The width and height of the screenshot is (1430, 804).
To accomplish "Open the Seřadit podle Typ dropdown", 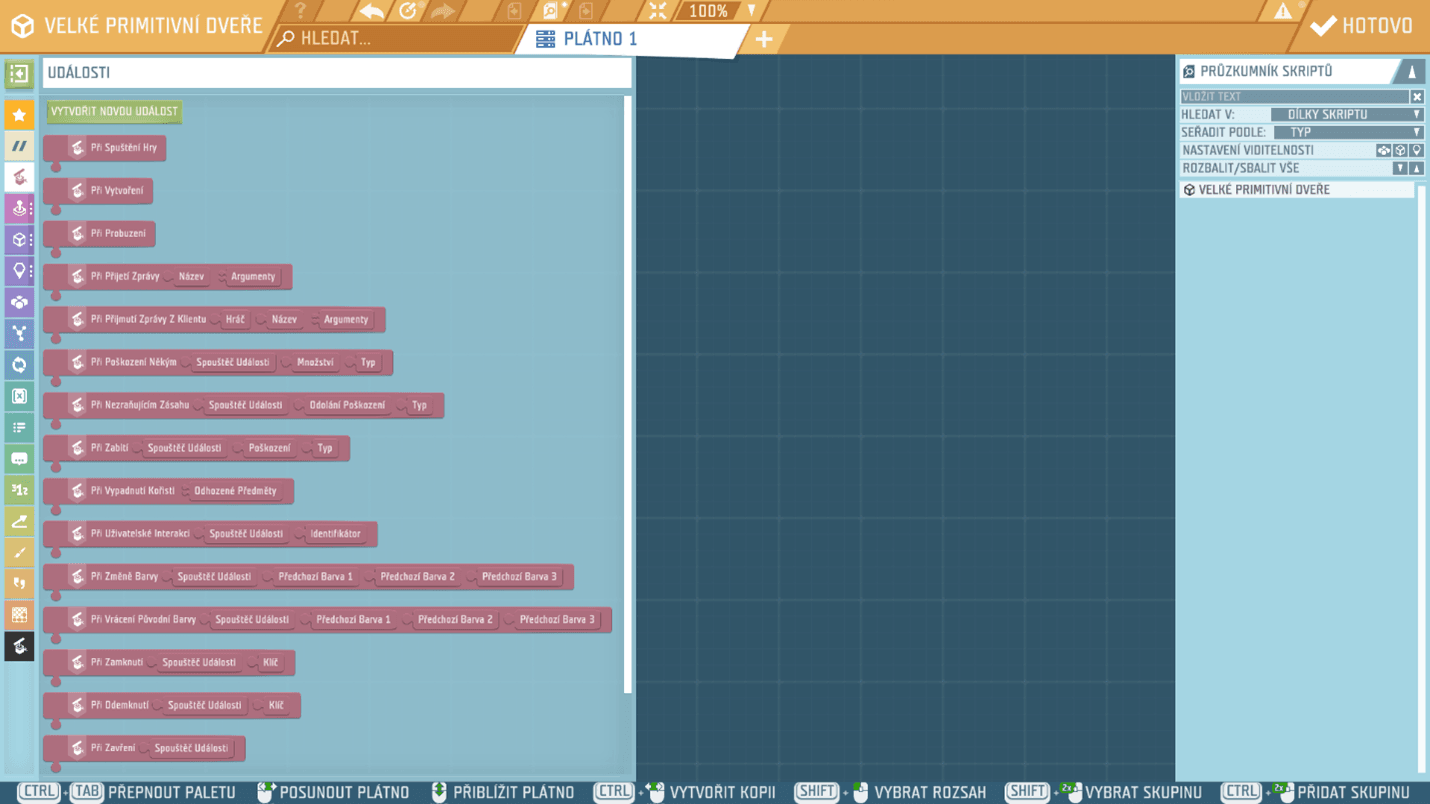I will click(x=1346, y=132).
